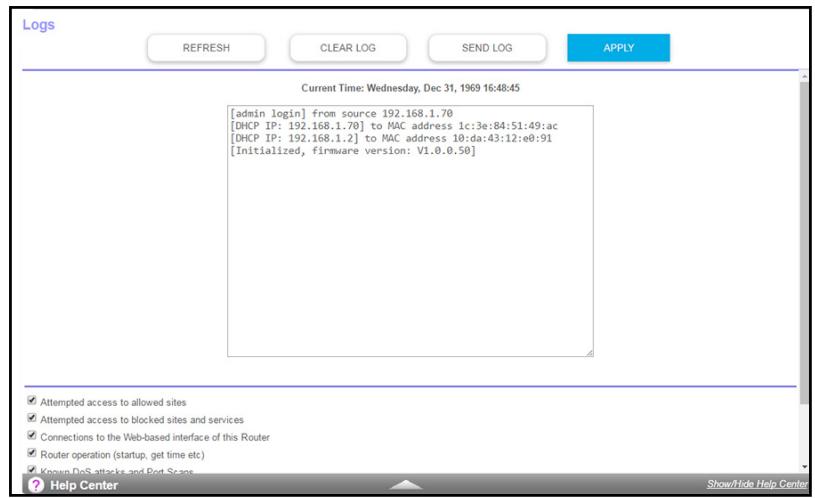Click the "[admin login] from source 192.168.1.70" log line
815x498 pixels.
tap(341, 113)
